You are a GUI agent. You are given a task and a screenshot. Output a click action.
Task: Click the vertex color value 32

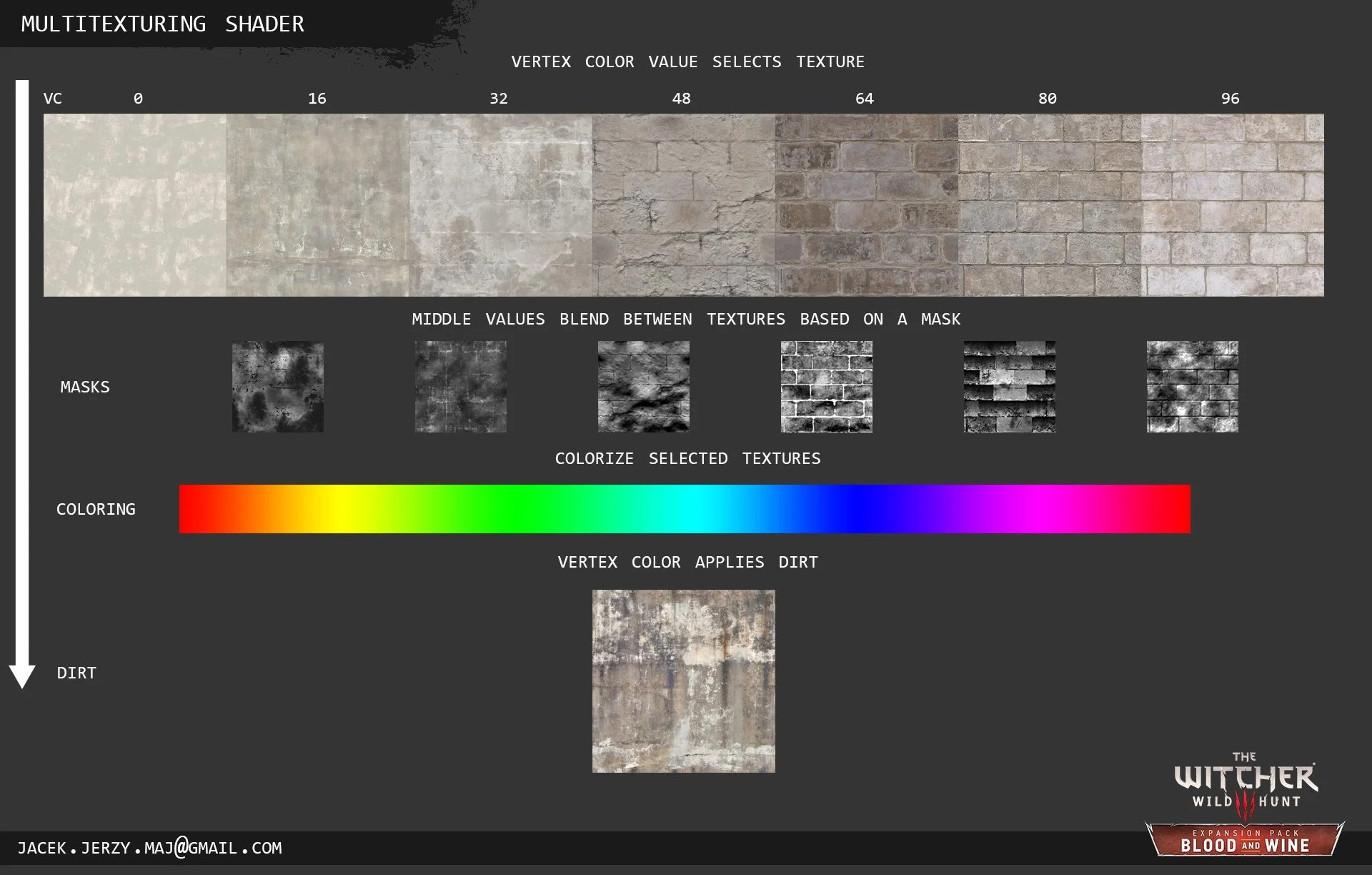tap(499, 99)
